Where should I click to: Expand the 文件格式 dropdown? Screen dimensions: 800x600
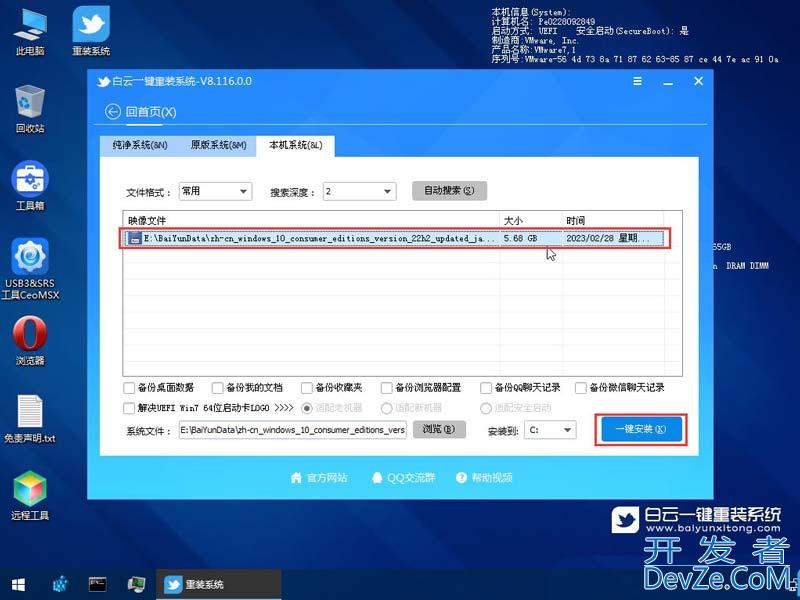pyautogui.click(x=215, y=191)
